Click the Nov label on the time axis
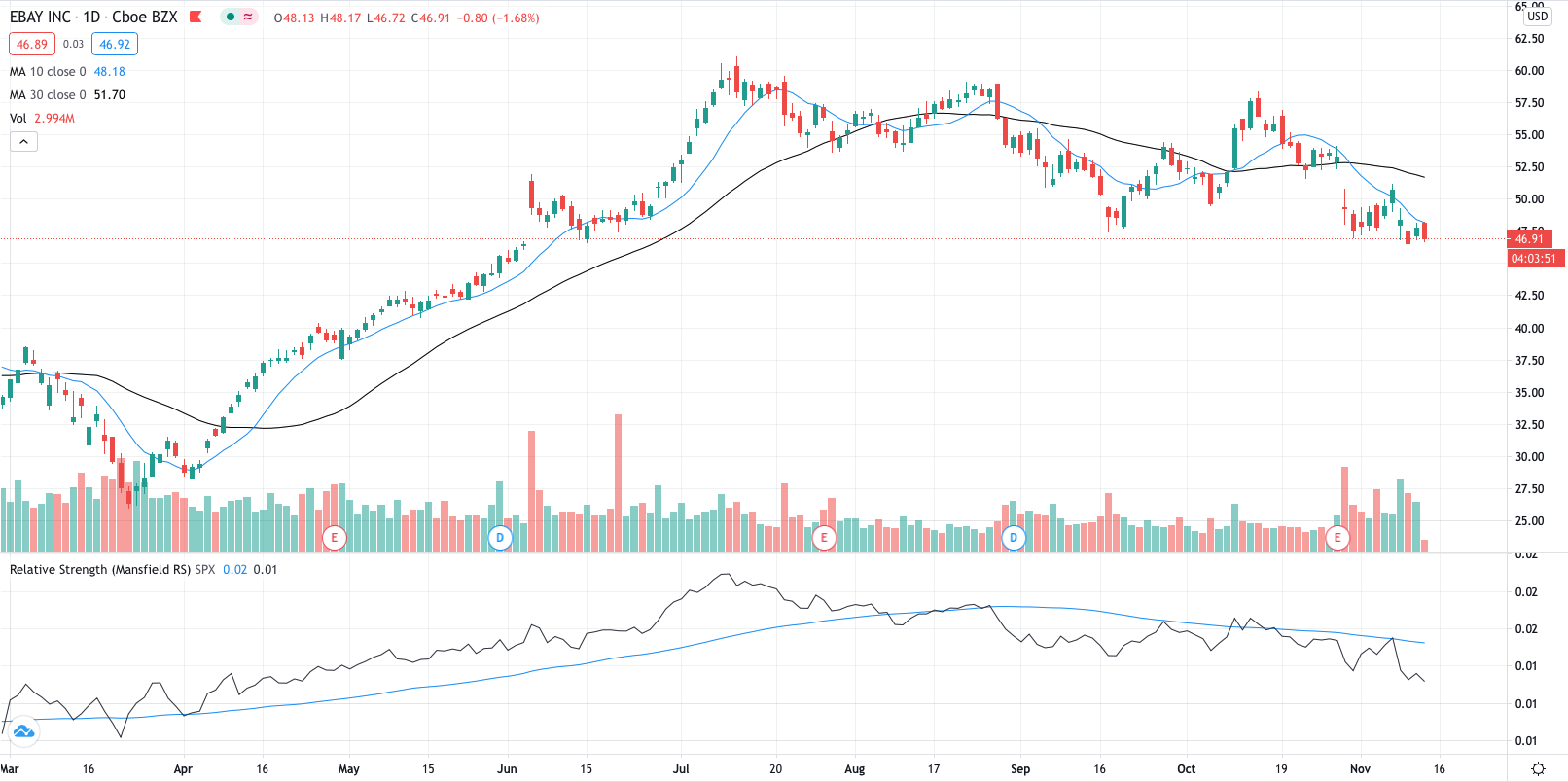Screen dimensions: 1568x782 click(1360, 768)
